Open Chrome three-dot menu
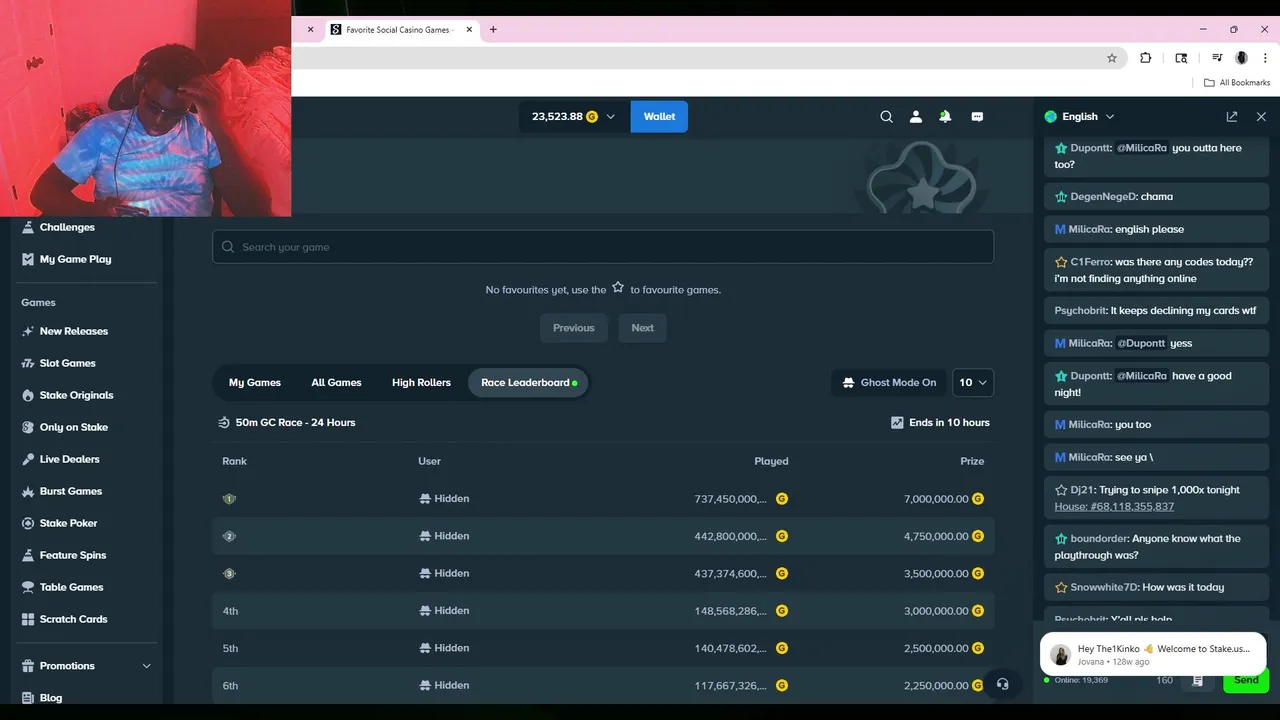Viewport: 1280px width, 720px height. 1265,58
